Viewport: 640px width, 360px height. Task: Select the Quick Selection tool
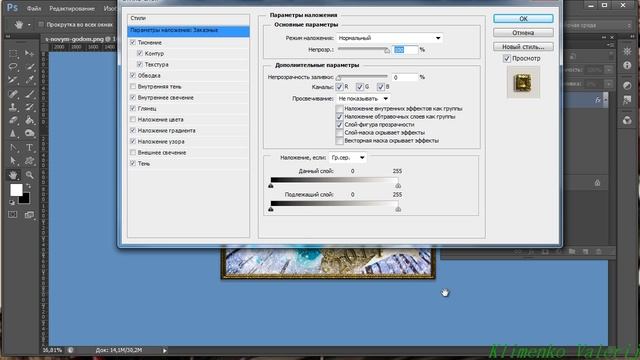[29, 67]
